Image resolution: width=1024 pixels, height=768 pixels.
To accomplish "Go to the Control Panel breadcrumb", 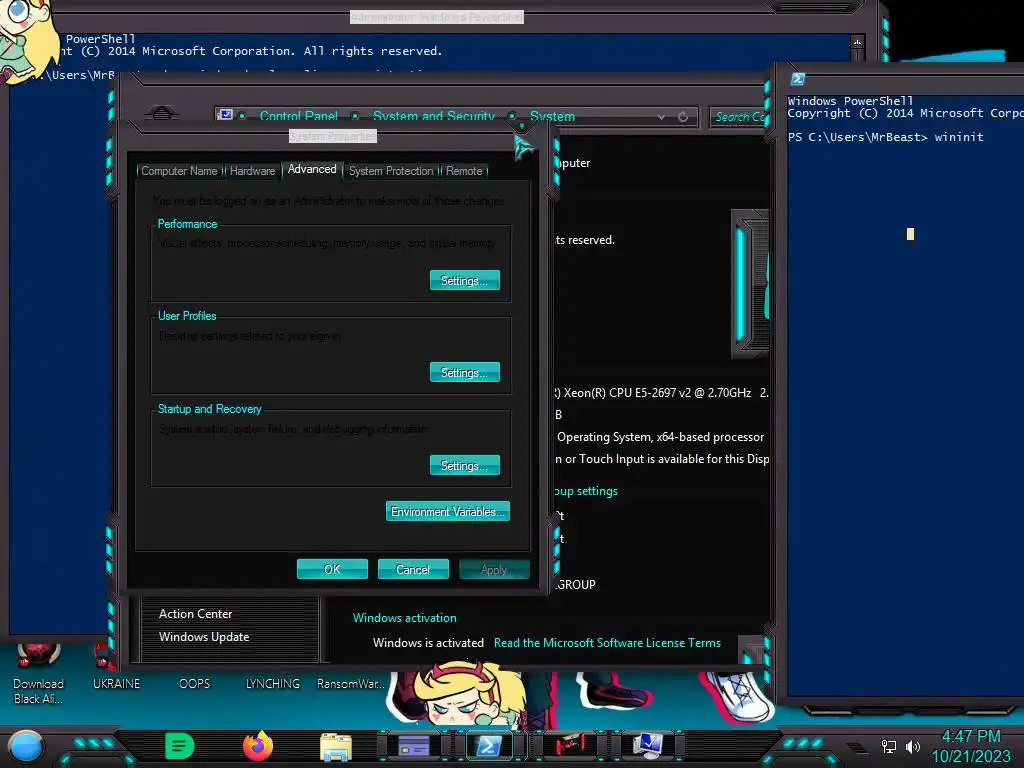I will tap(298, 116).
